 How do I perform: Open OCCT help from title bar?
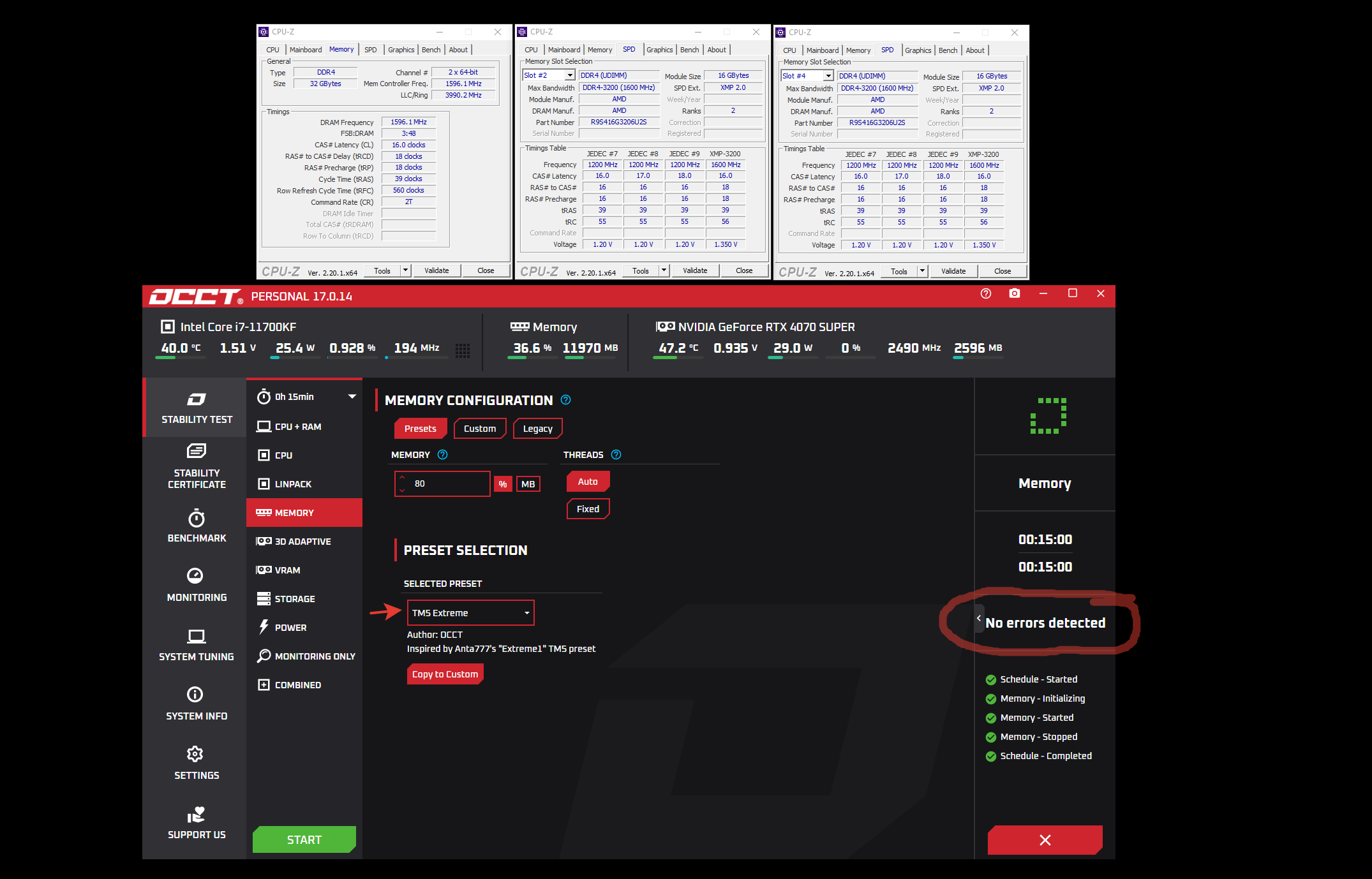click(x=986, y=293)
